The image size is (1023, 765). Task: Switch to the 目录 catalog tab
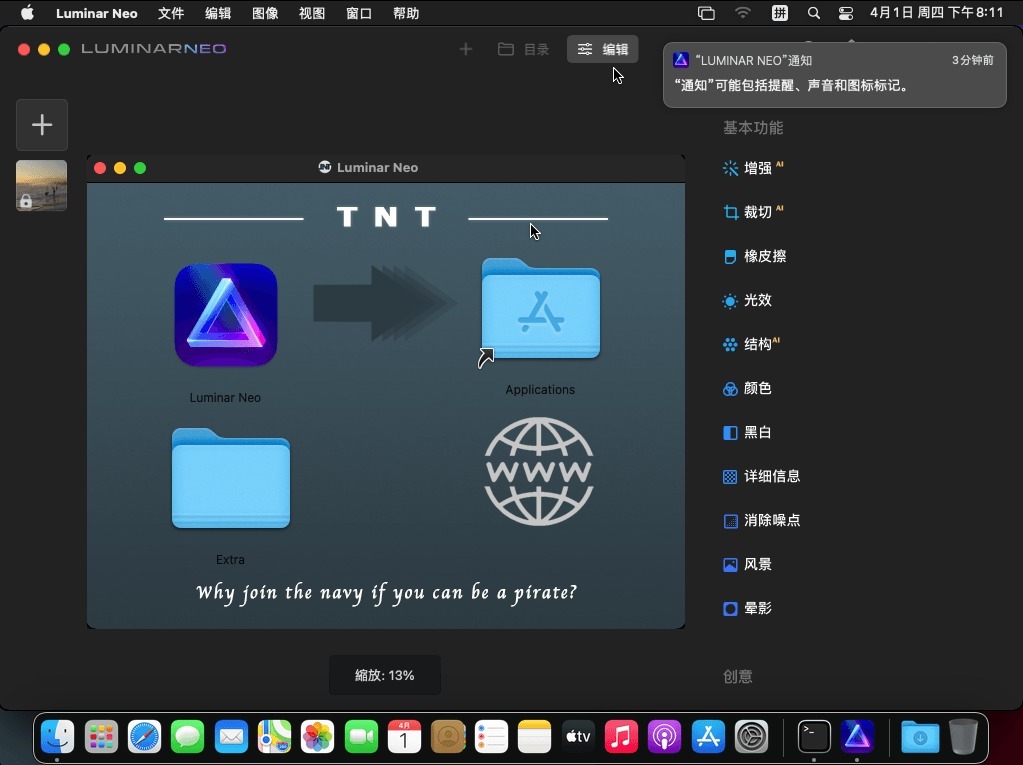click(523, 49)
